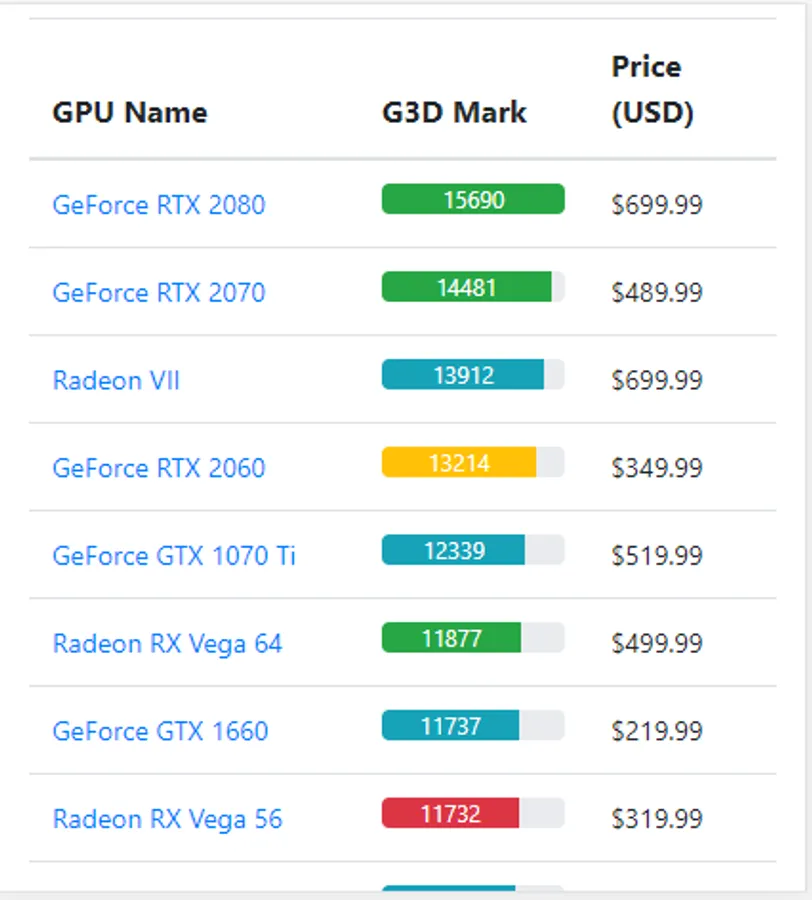Click the yellow 13214 score bar
This screenshot has height=900, width=812.
[x=459, y=463]
